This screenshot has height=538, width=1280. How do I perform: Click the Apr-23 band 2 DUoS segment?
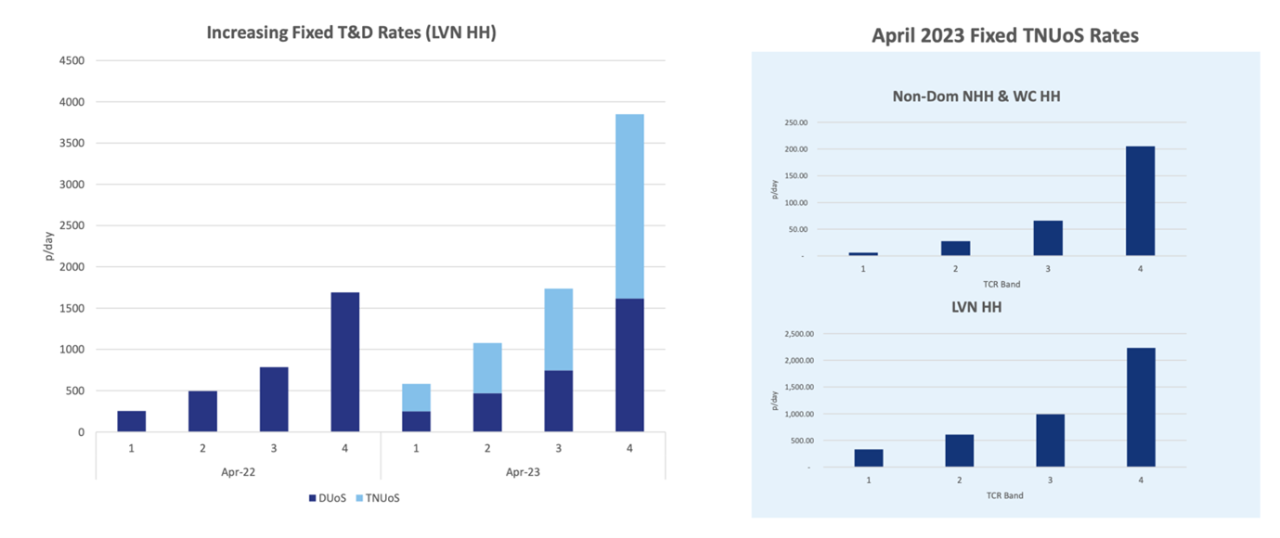[487, 412]
